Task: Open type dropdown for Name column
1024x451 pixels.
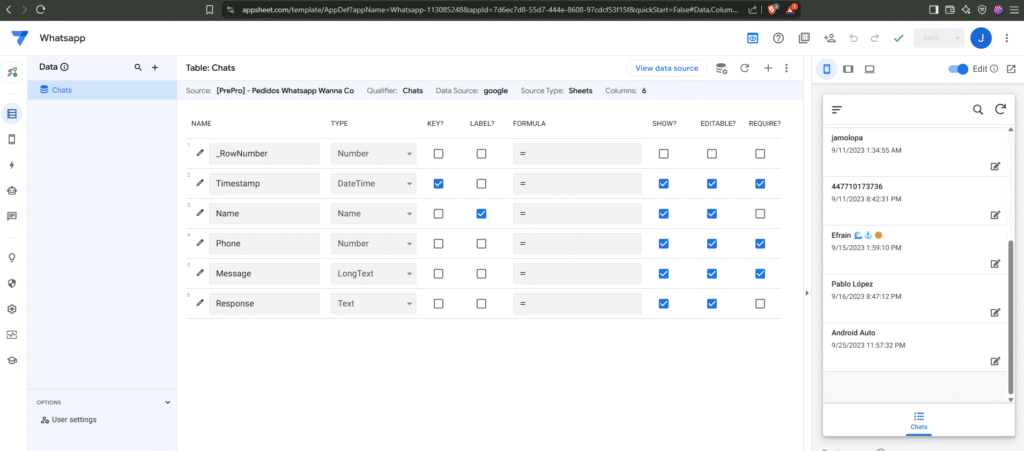Action: [374, 213]
